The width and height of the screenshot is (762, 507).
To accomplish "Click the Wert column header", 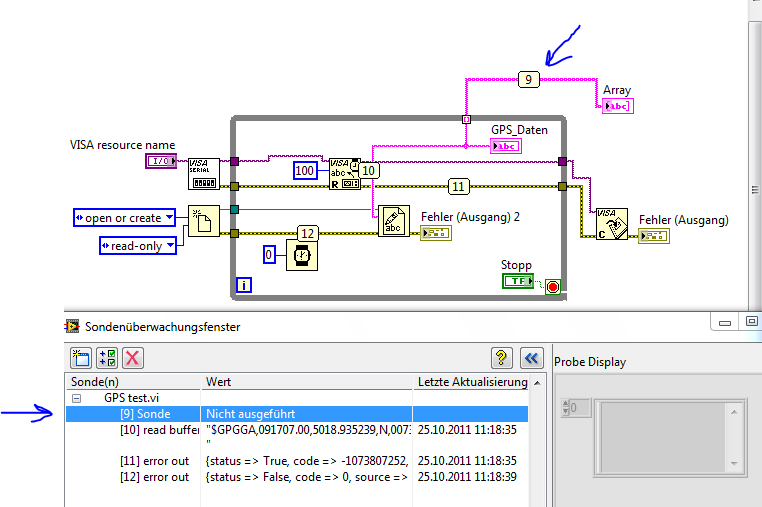I will tap(307, 382).
